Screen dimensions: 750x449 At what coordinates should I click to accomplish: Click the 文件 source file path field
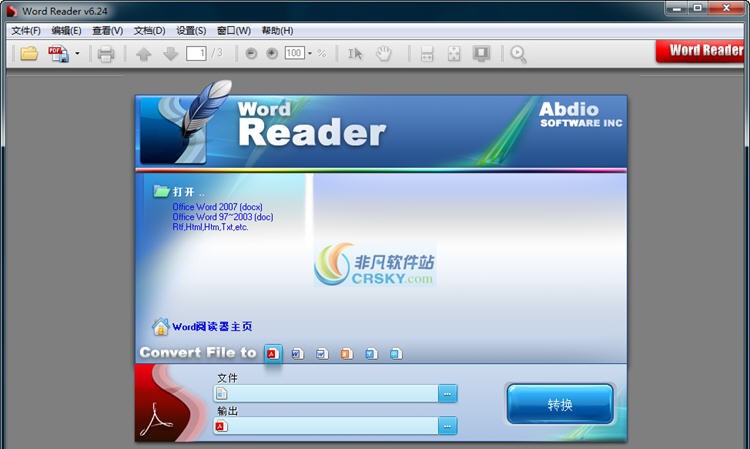coord(326,394)
